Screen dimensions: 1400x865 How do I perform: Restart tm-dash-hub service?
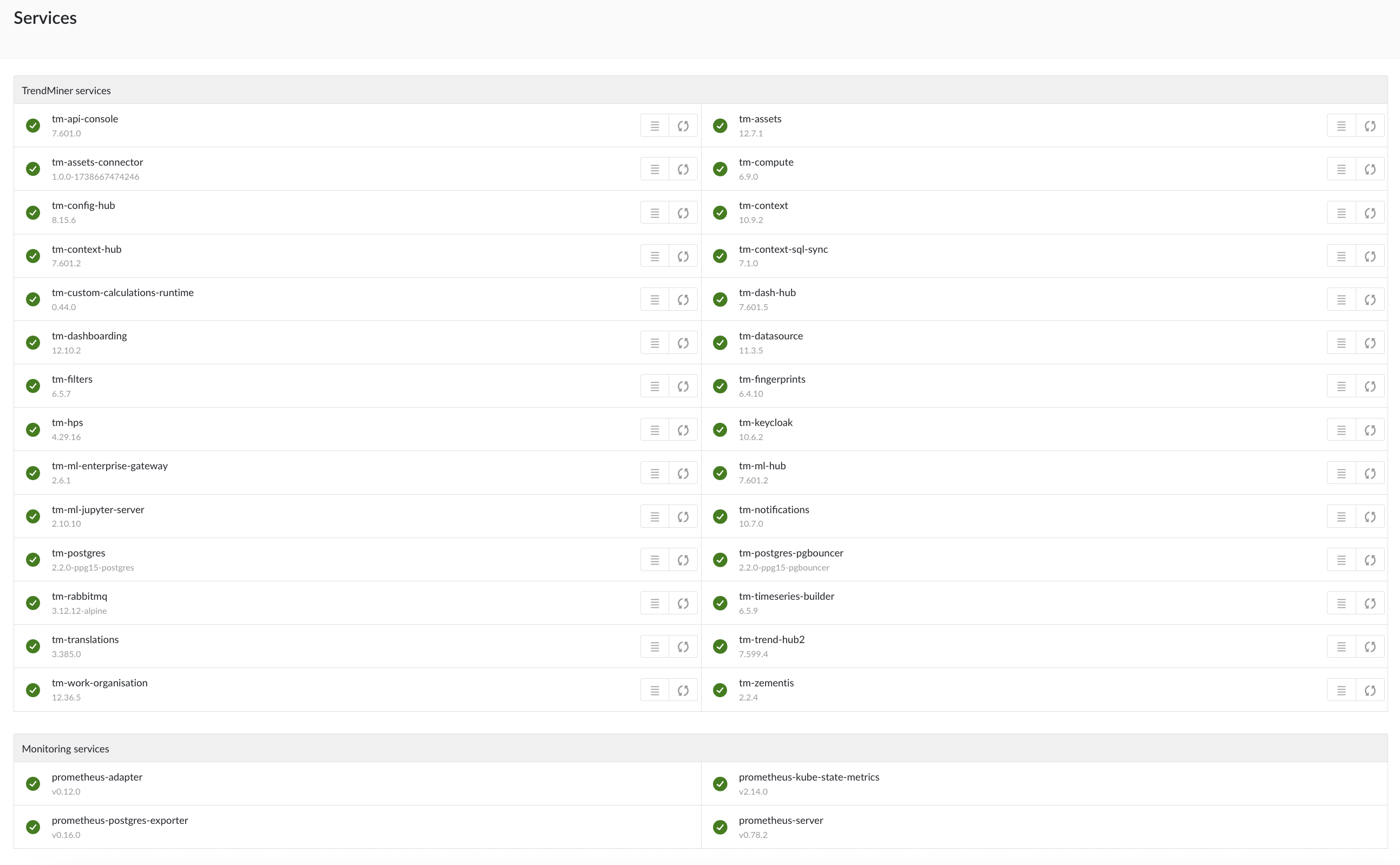pos(1370,300)
